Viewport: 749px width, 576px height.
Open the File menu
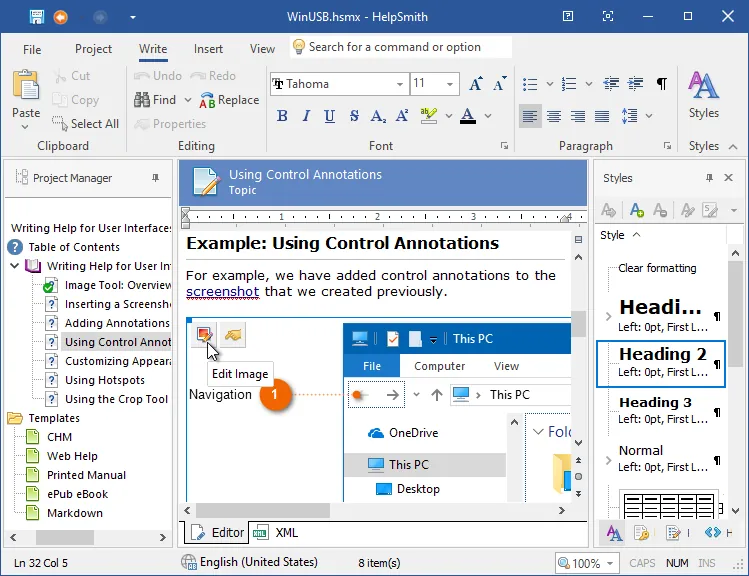tap(32, 49)
